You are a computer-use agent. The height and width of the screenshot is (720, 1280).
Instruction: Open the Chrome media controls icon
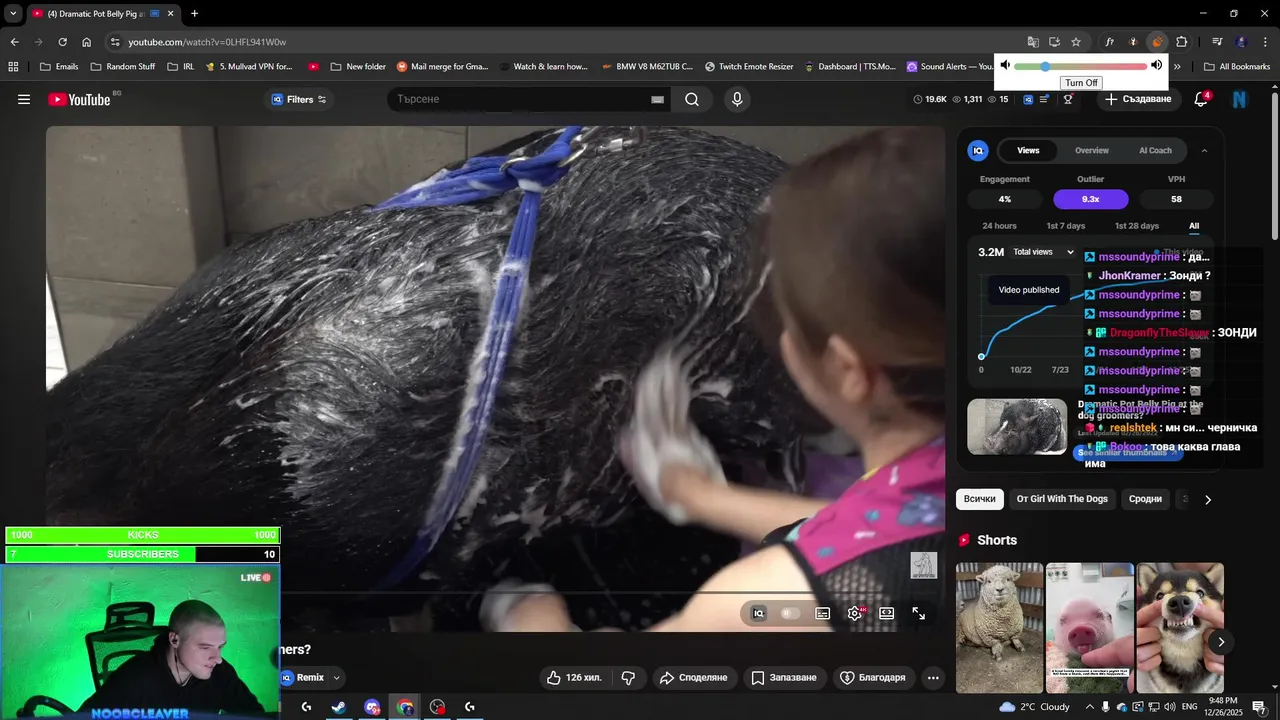[x=1217, y=42]
